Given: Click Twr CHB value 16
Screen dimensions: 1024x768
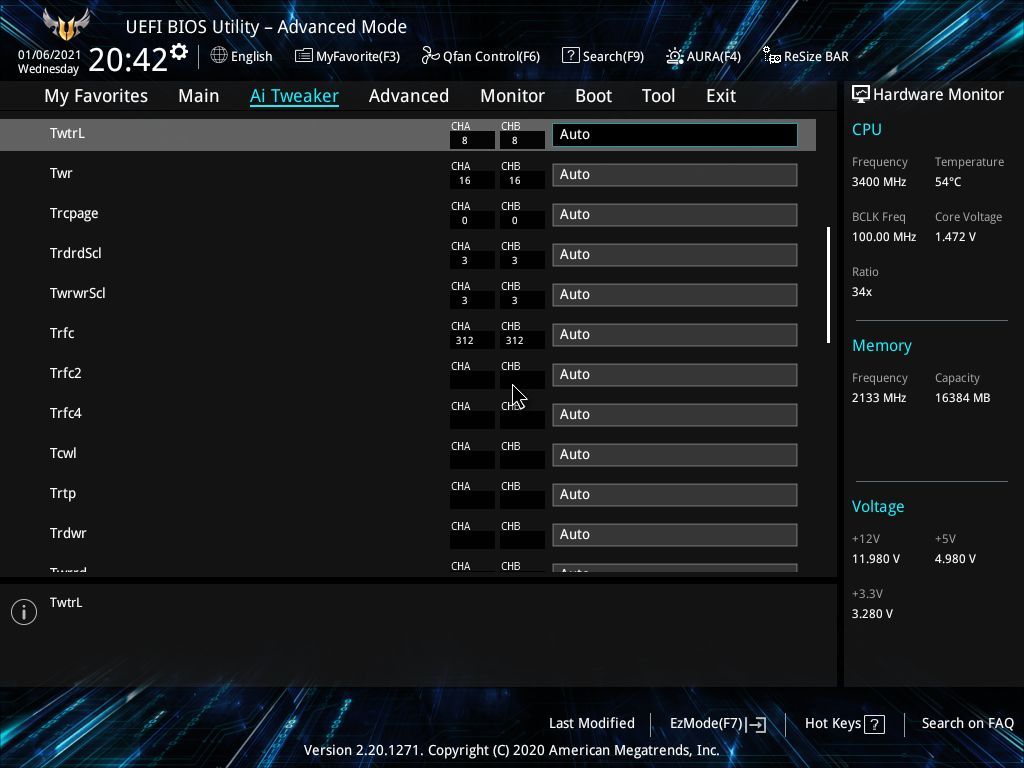Looking at the screenshot, I should click(522, 180).
